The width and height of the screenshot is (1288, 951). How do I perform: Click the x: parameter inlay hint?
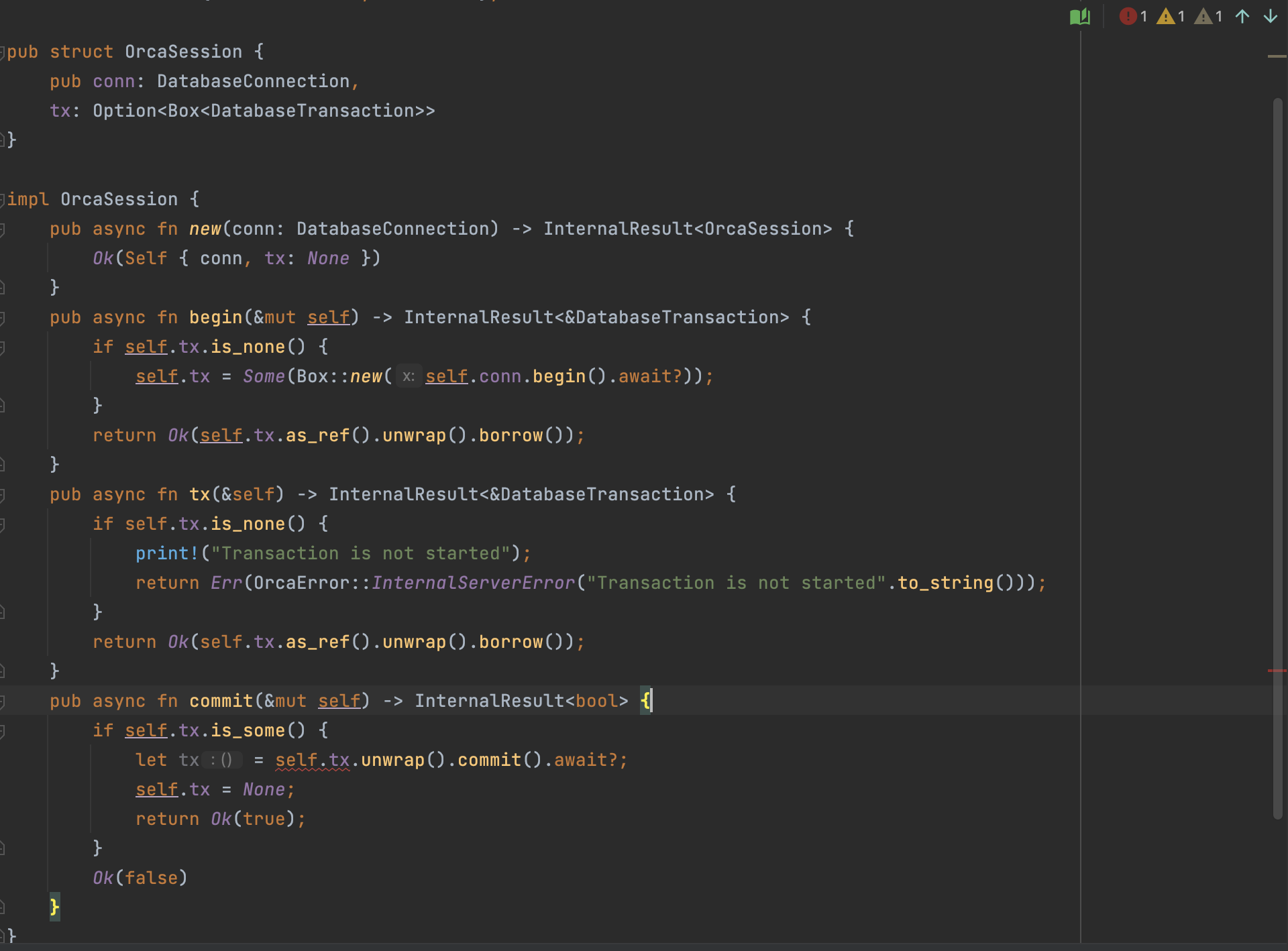tap(408, 376)
